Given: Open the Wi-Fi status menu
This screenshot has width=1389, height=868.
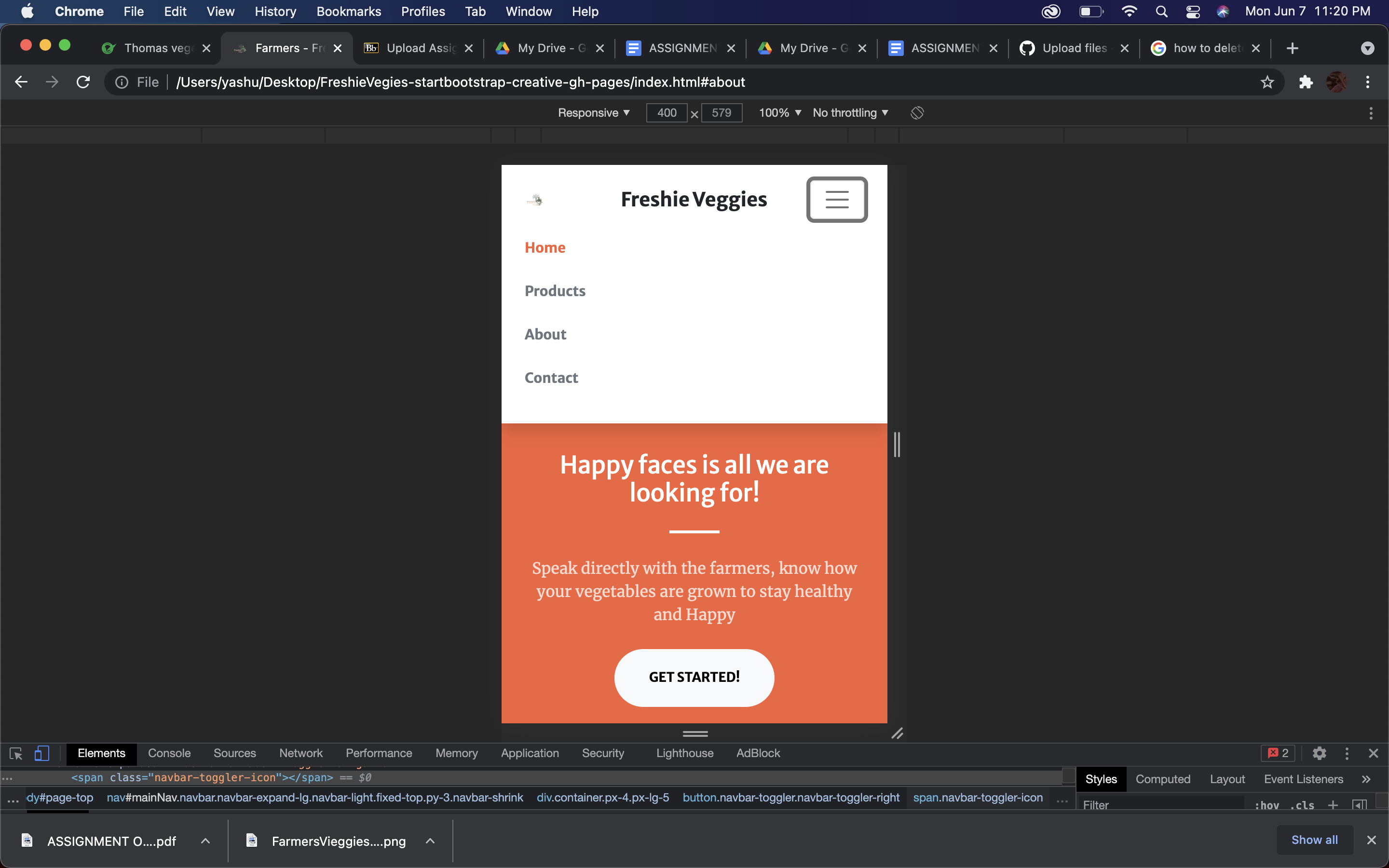Looking at the screenshot, I should 1129,12.
